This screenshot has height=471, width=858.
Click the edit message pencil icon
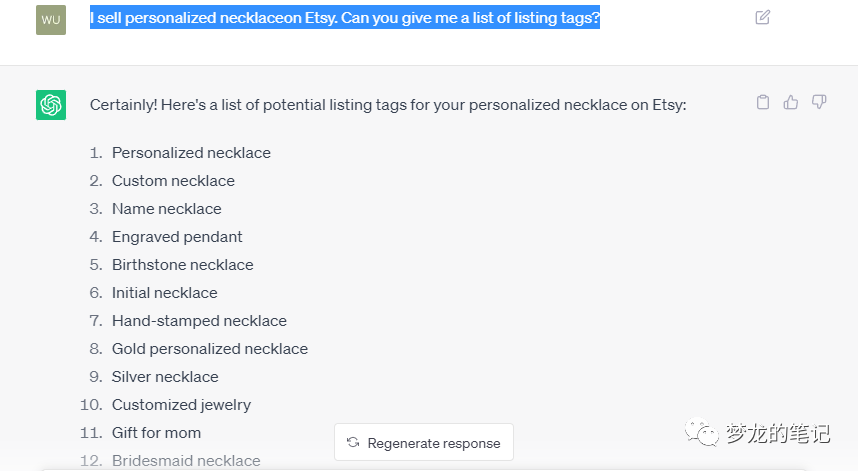pyautogui.click(x=763, y=17)
